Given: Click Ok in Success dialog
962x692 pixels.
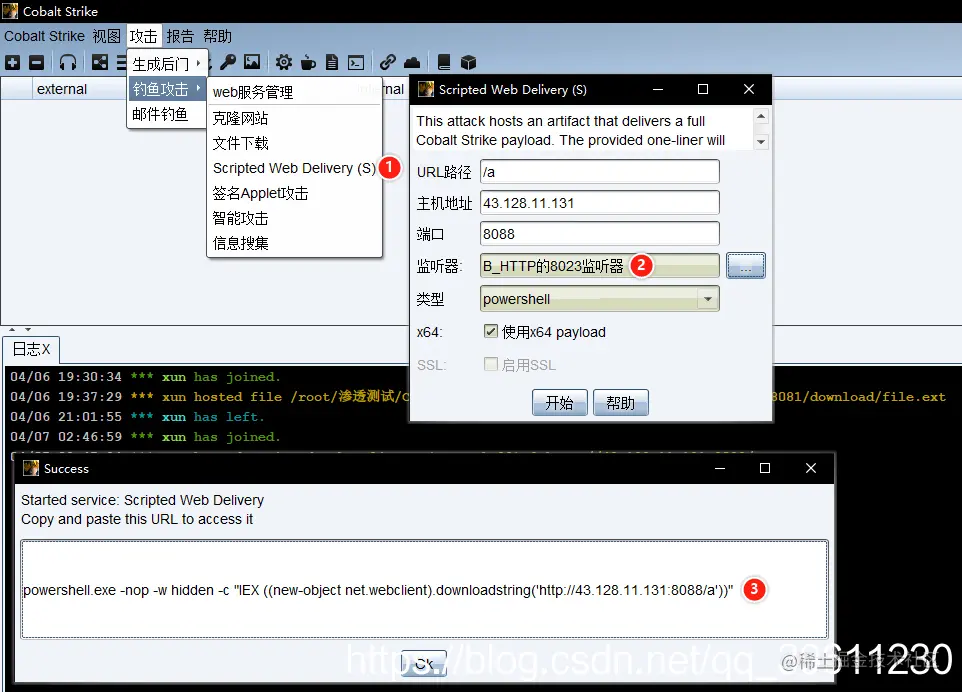Looking at the screenshot, I should pyautogui.click(x=424, y=664).
